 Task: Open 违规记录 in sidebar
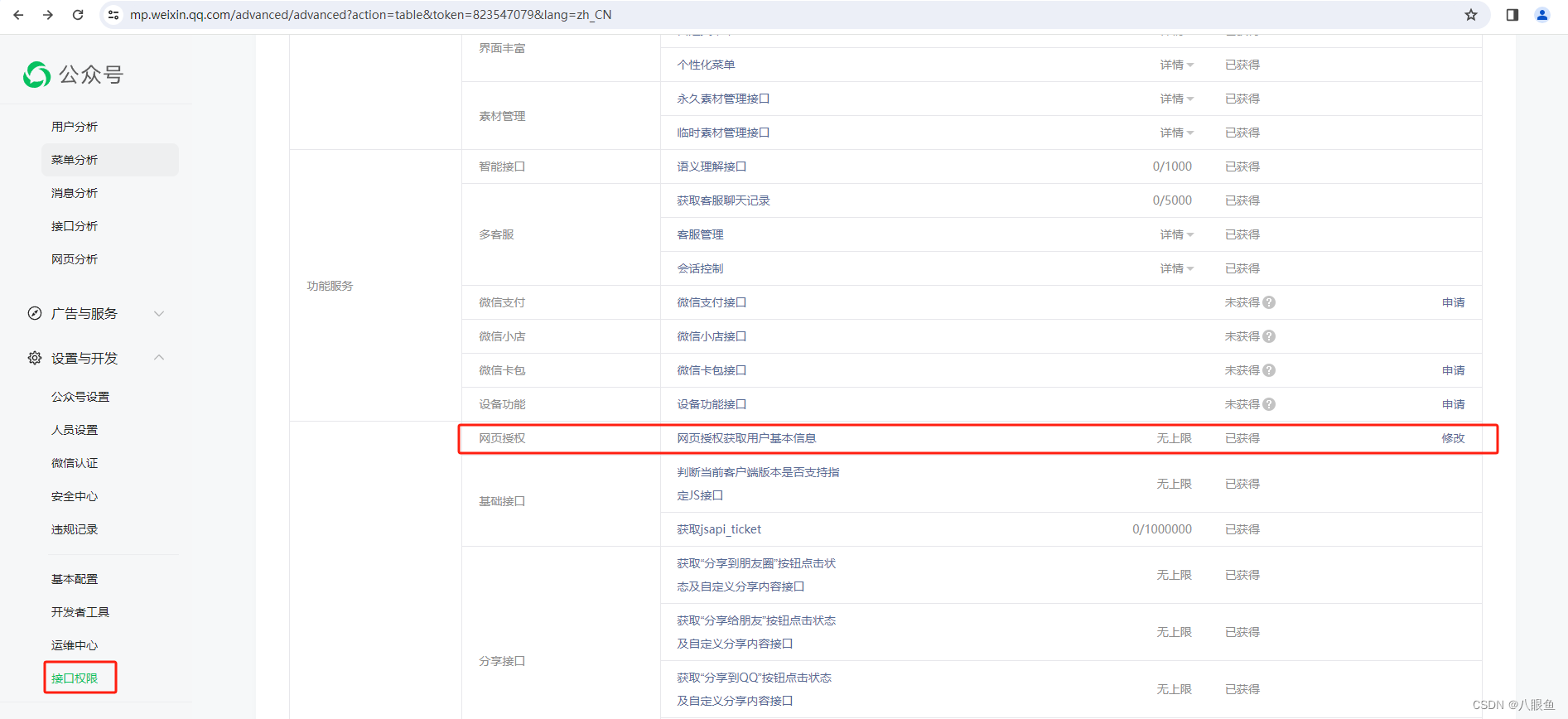(75, 529)
